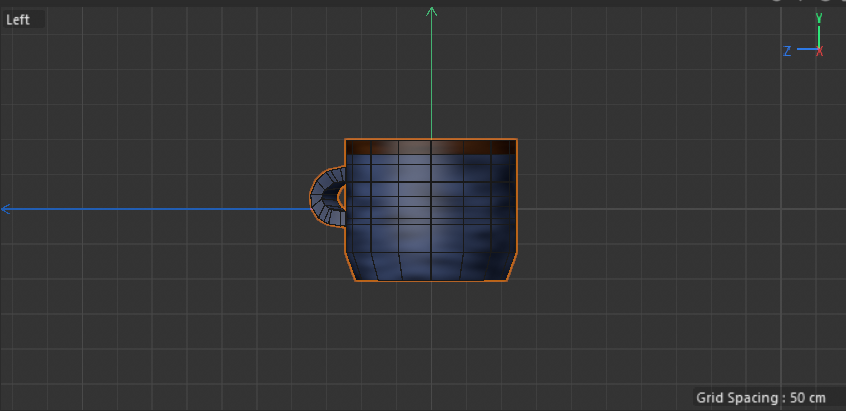The width and height of the screenshot is (846, 411).
Task: Click the cup's flat bottom edge
Action: (x=431, y=280)
